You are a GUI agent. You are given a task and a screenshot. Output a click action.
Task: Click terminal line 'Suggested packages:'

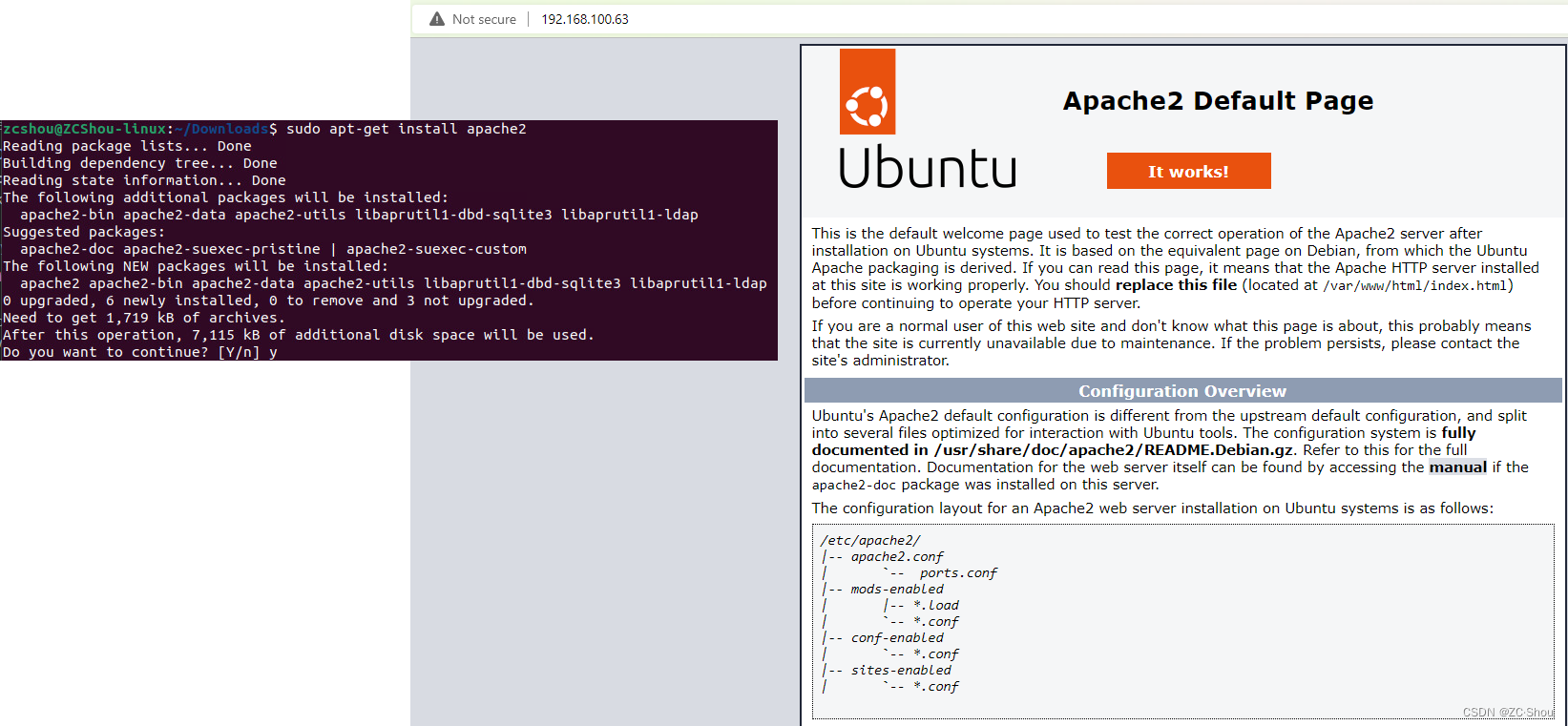[x=83, y=232]
